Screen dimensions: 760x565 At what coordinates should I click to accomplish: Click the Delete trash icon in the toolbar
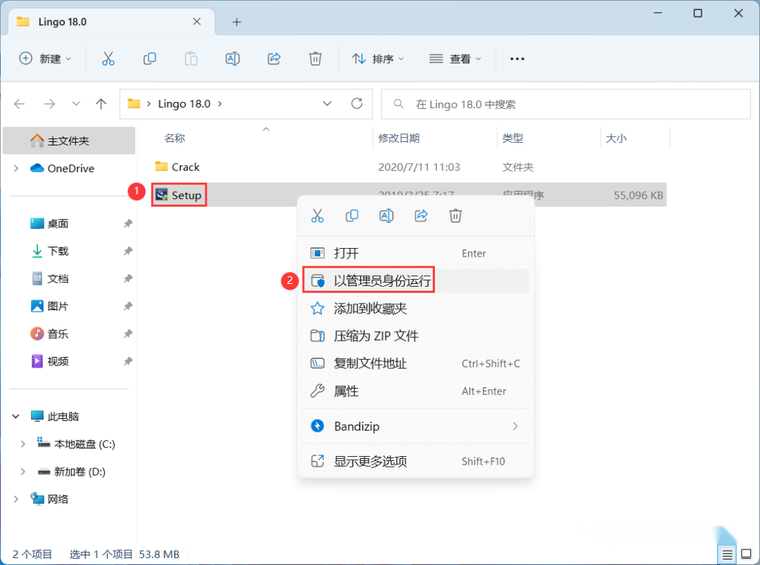click(315, 59)
